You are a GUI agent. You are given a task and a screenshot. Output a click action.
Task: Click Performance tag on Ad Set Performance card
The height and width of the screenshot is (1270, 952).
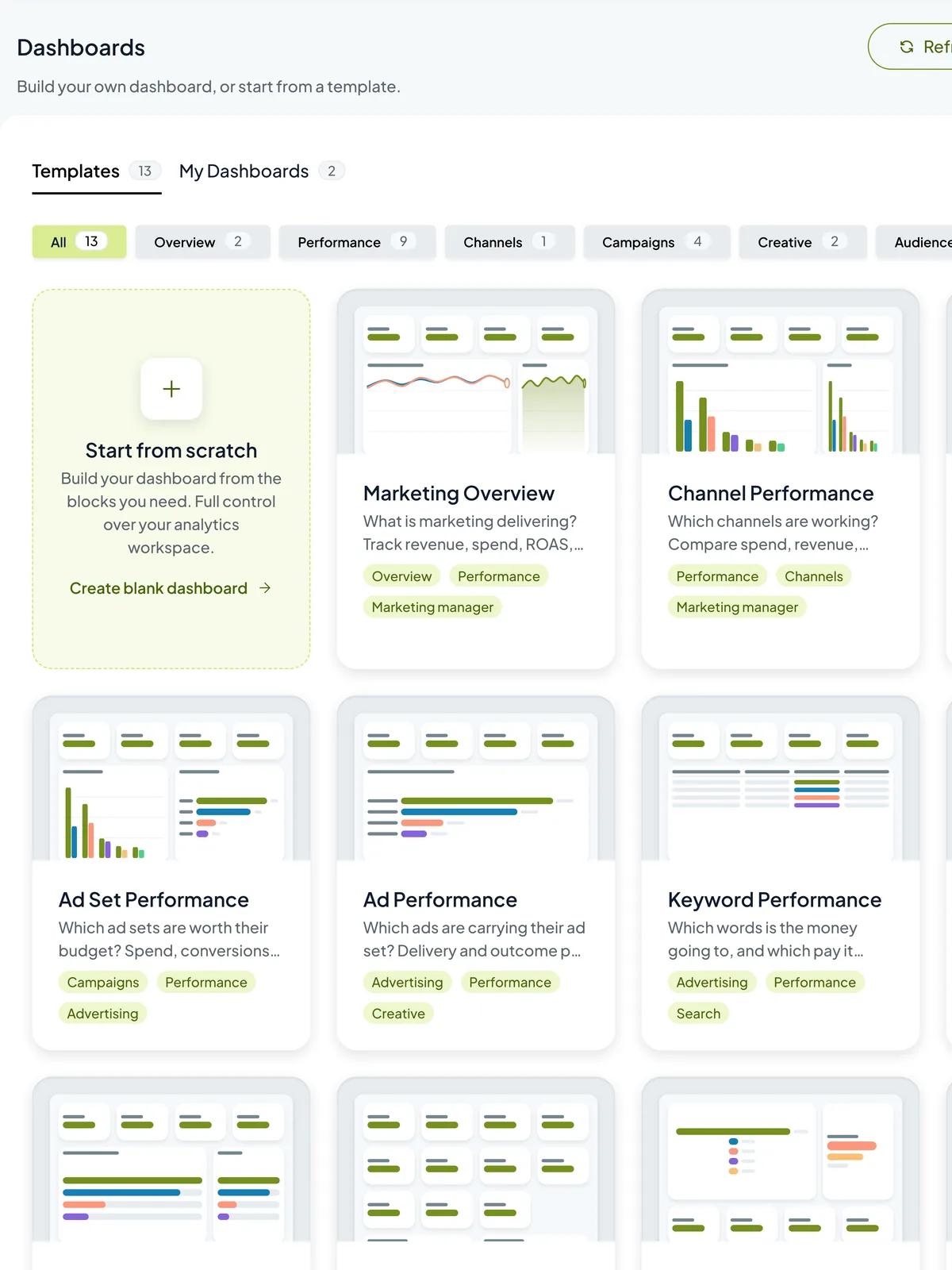206,983
